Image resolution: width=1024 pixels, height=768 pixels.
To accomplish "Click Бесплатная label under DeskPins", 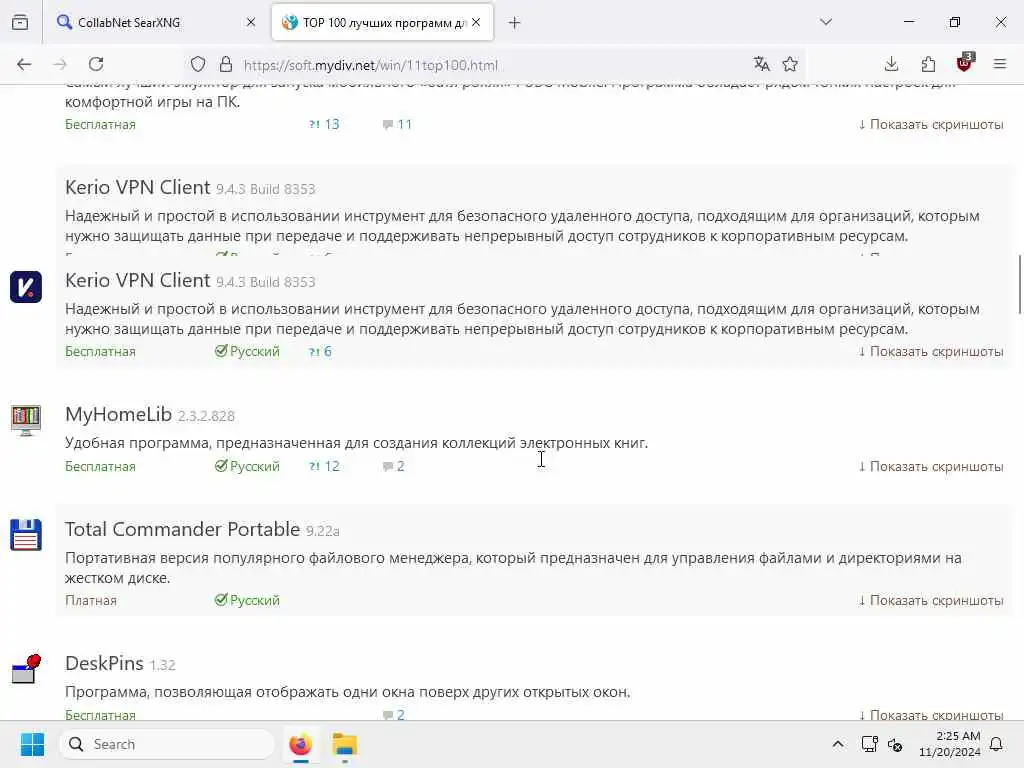I will pyautogui.click(x=101, y=715).
